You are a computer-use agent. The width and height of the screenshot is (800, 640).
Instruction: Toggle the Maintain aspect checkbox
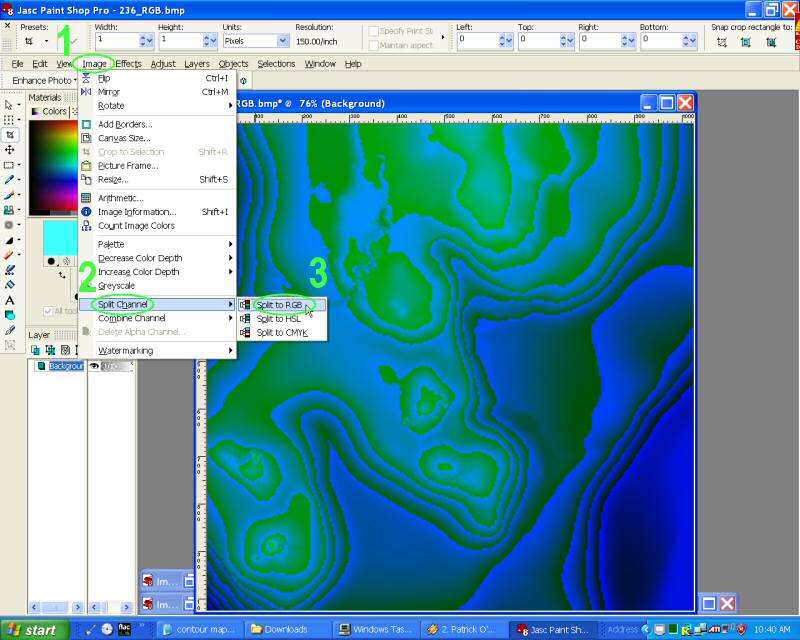pyautogui.click(x=374, y=46)
